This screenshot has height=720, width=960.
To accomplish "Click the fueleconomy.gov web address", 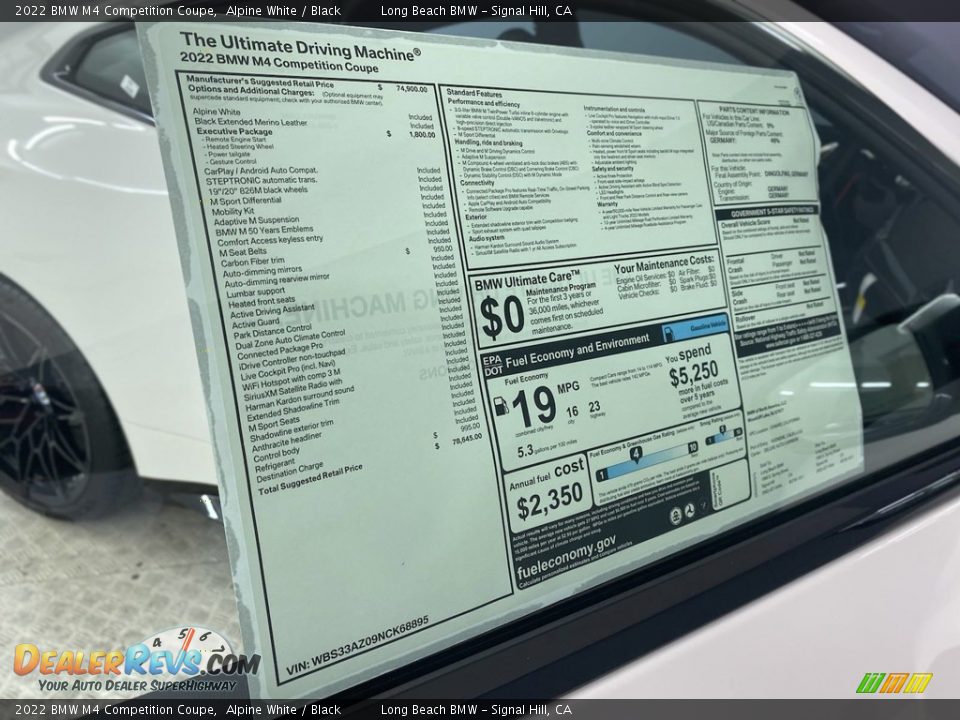I will tap(566, 556).
